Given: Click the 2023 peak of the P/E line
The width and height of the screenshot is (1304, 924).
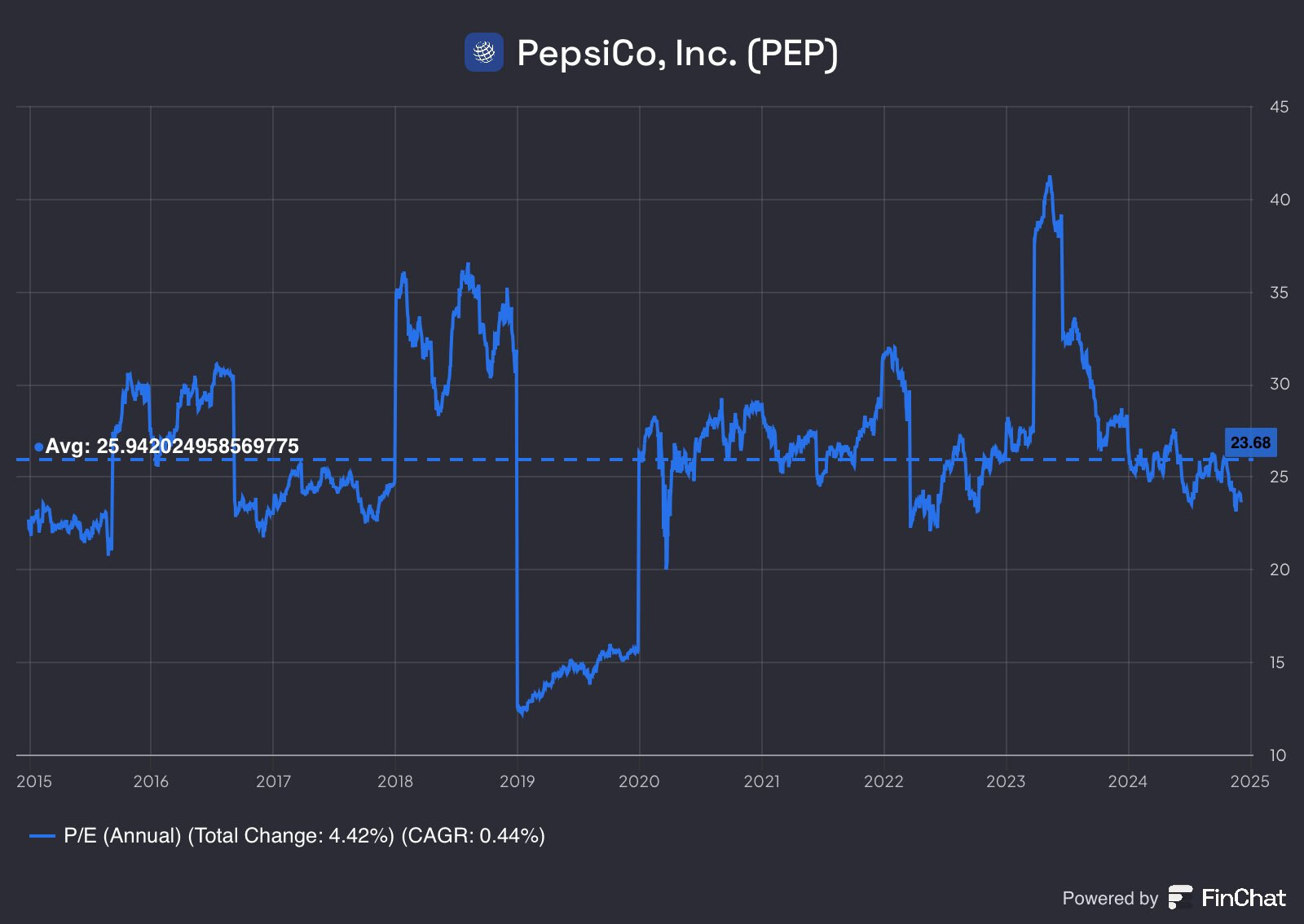Looking at the screenshot, I should 1049,178.
